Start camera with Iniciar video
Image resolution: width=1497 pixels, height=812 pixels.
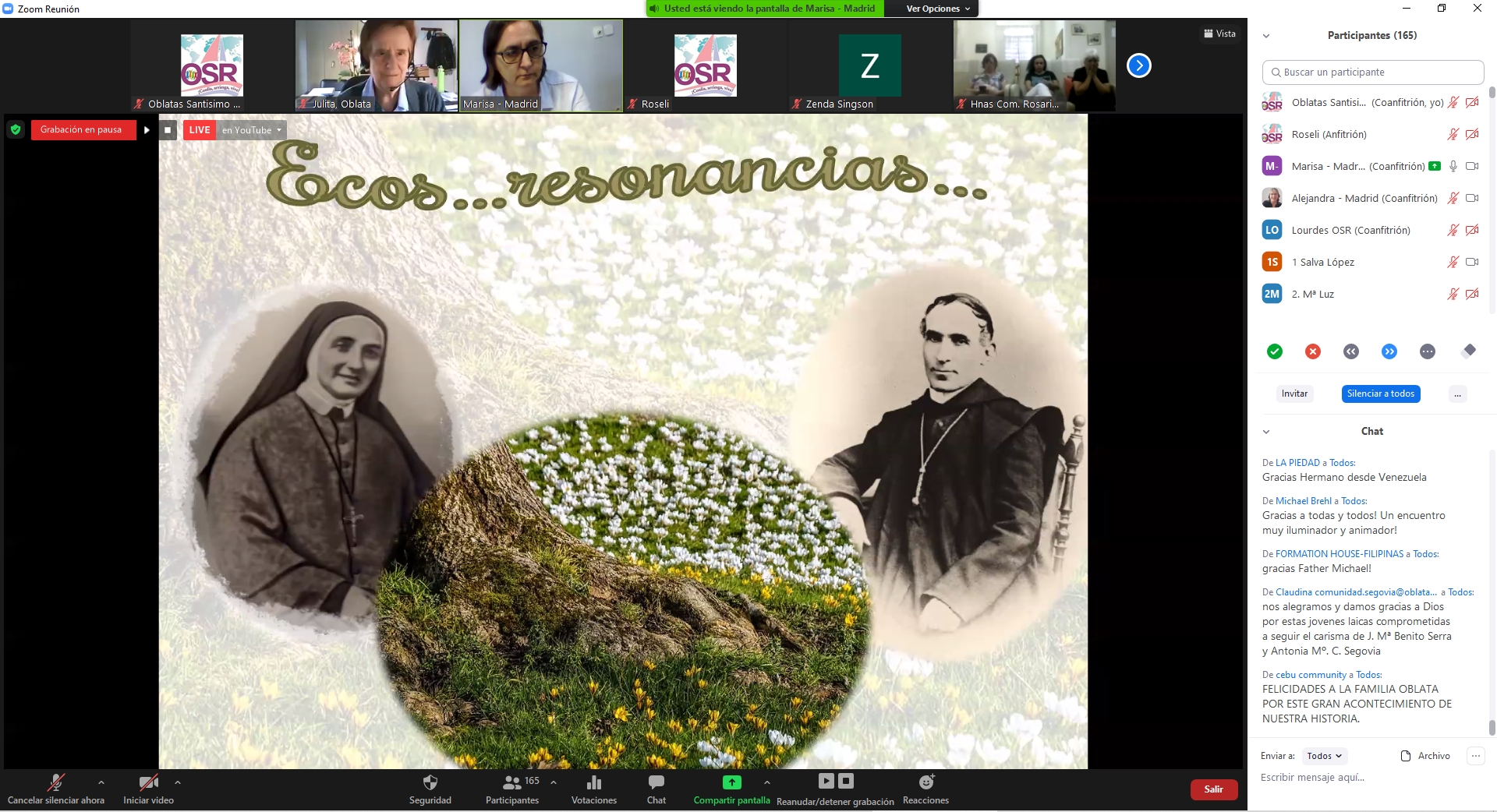click(x=148, y=789)
